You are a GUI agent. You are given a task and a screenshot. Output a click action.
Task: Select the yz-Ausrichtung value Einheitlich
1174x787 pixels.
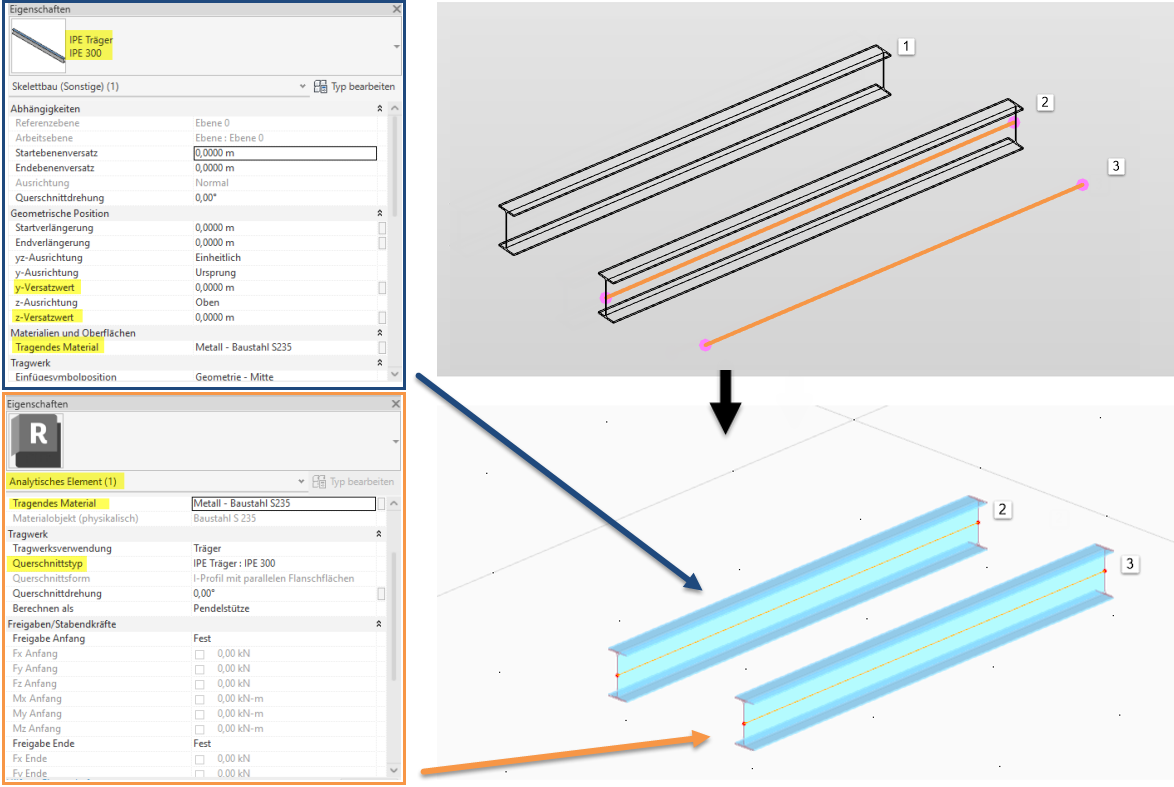pos(218,258)
